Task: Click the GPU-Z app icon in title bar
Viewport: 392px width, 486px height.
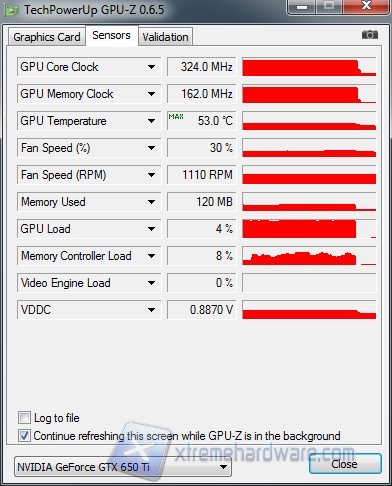Action: coord(11,10)
